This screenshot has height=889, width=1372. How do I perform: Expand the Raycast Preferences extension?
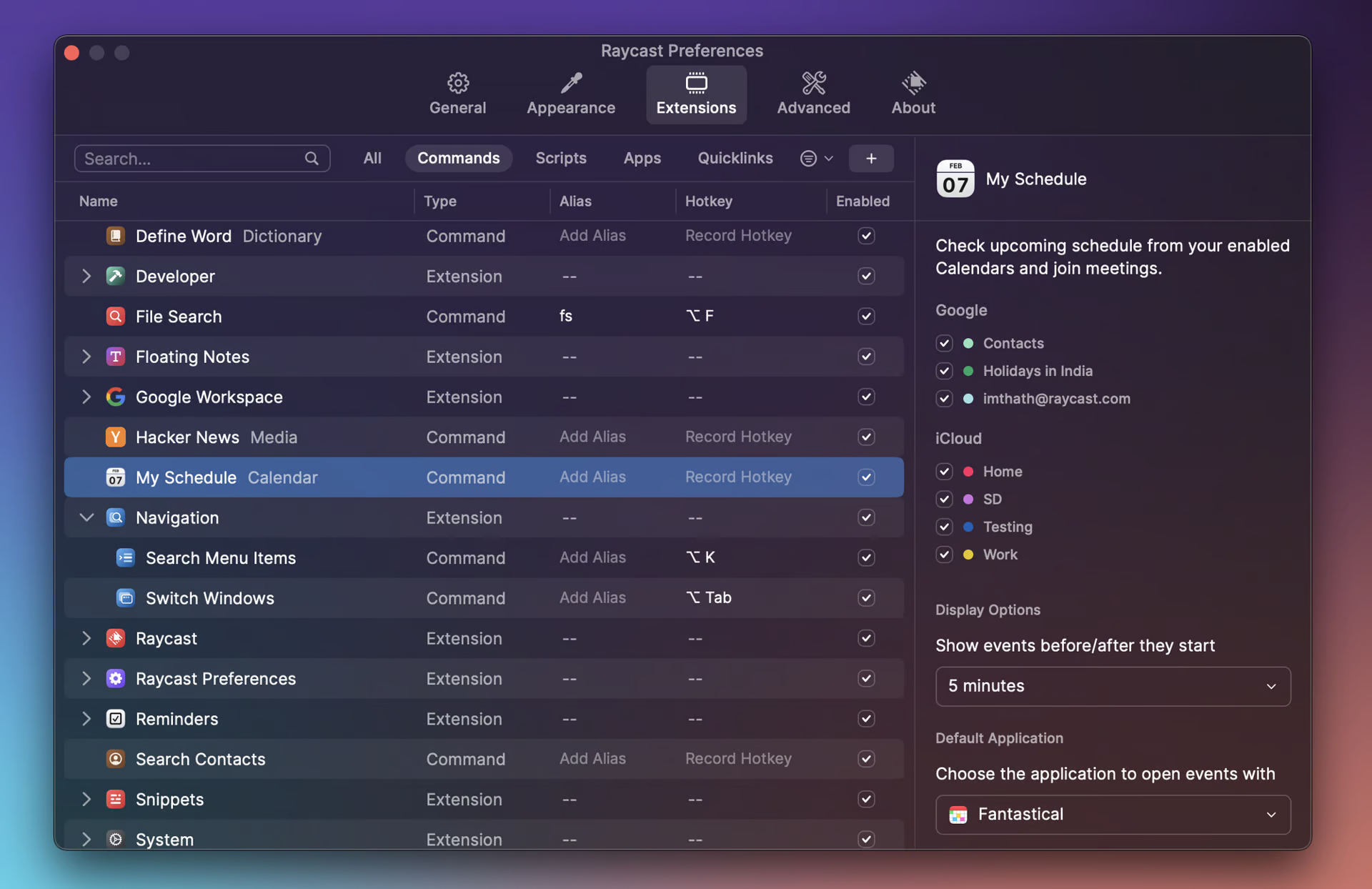86,678
